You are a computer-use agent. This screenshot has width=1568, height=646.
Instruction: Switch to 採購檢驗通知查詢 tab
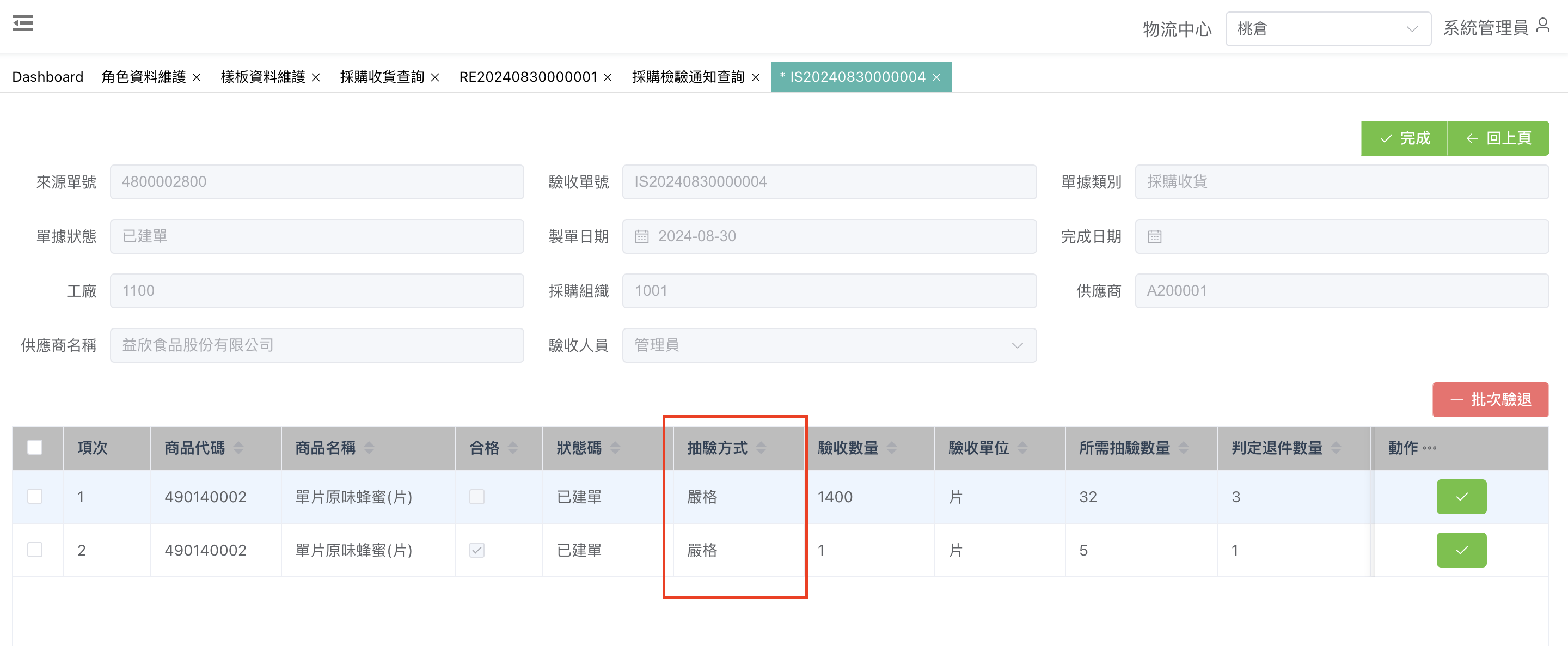688,77
